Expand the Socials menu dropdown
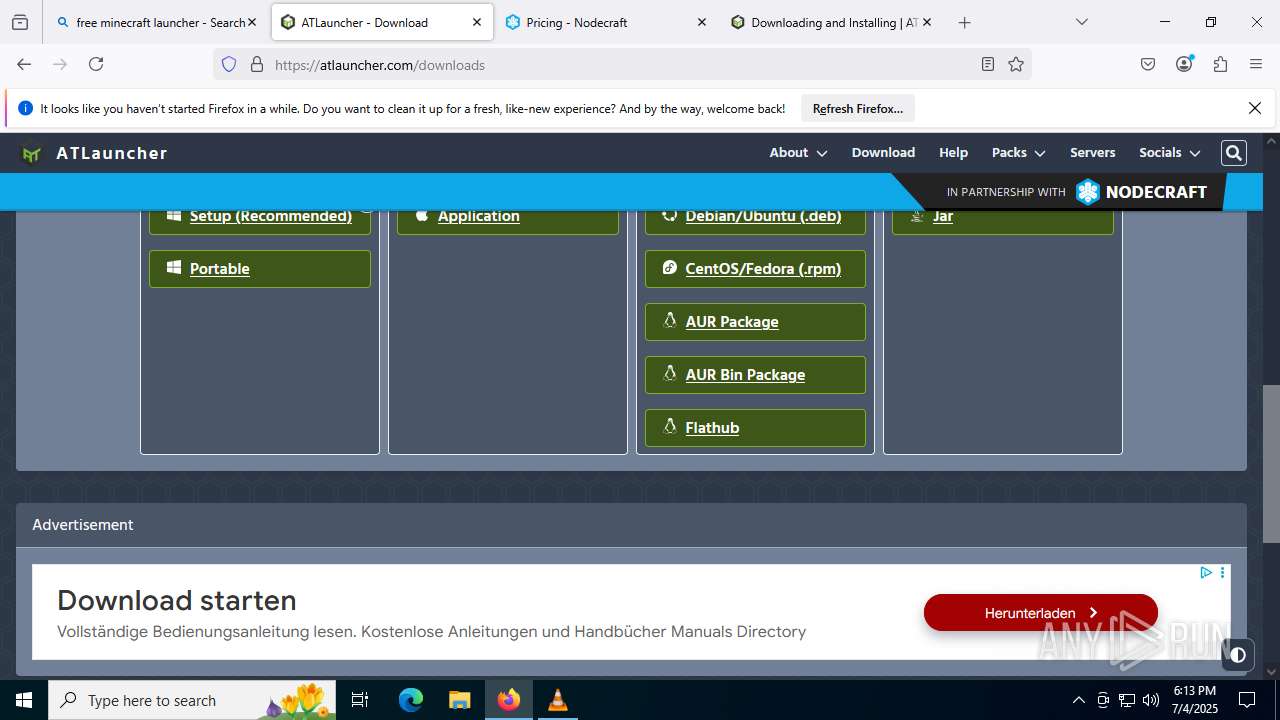 [1169, 153]
